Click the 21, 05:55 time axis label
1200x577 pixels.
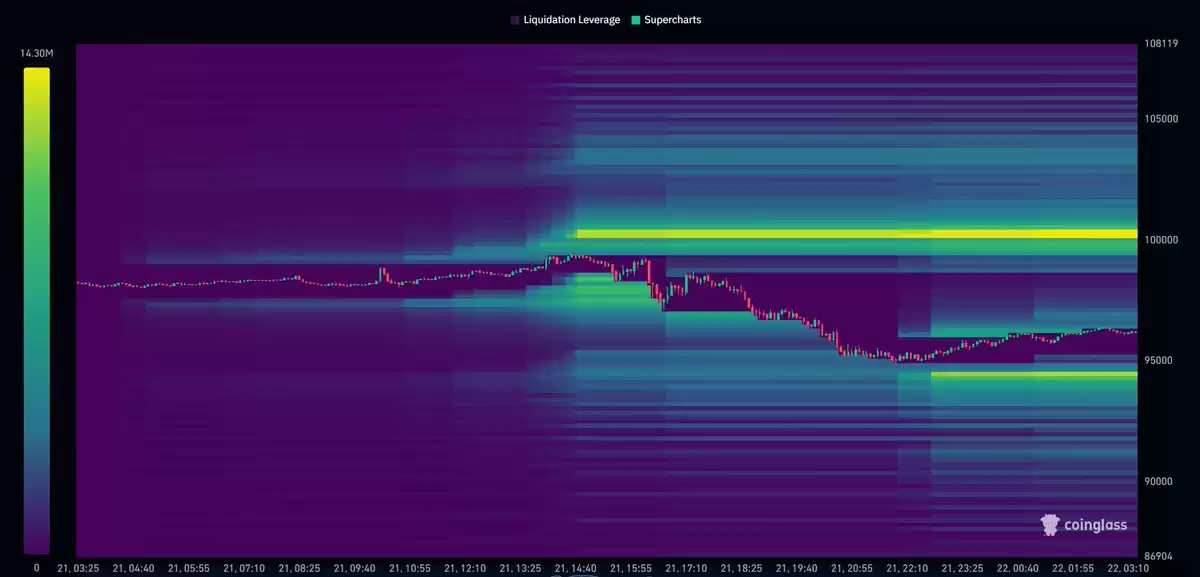[x=190, y=568]
